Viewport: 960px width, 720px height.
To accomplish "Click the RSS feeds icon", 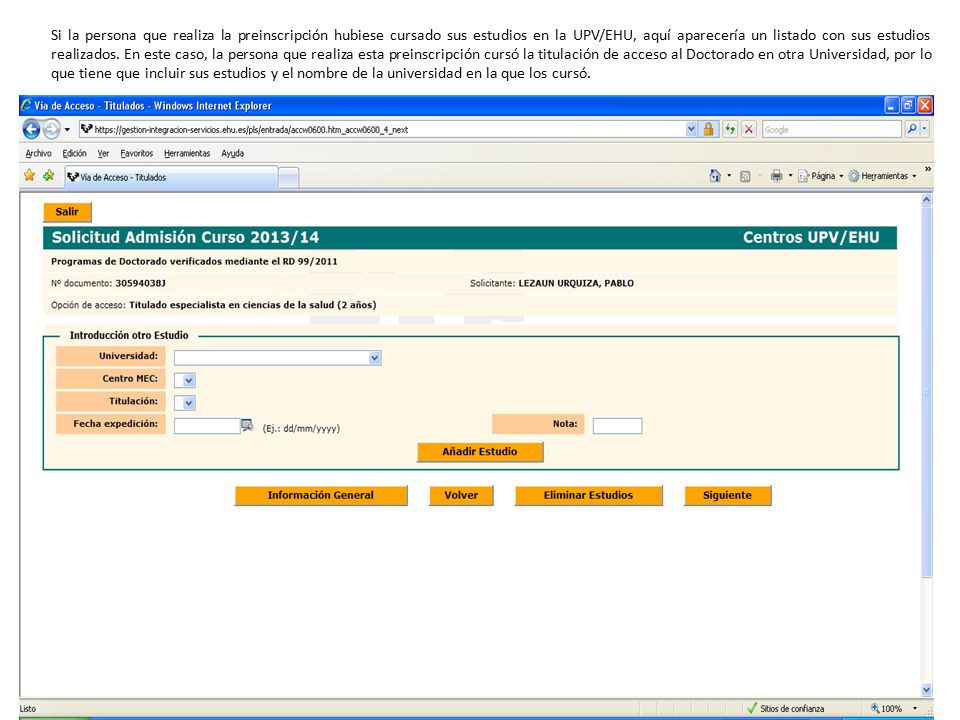I will [x=745, y=176].
